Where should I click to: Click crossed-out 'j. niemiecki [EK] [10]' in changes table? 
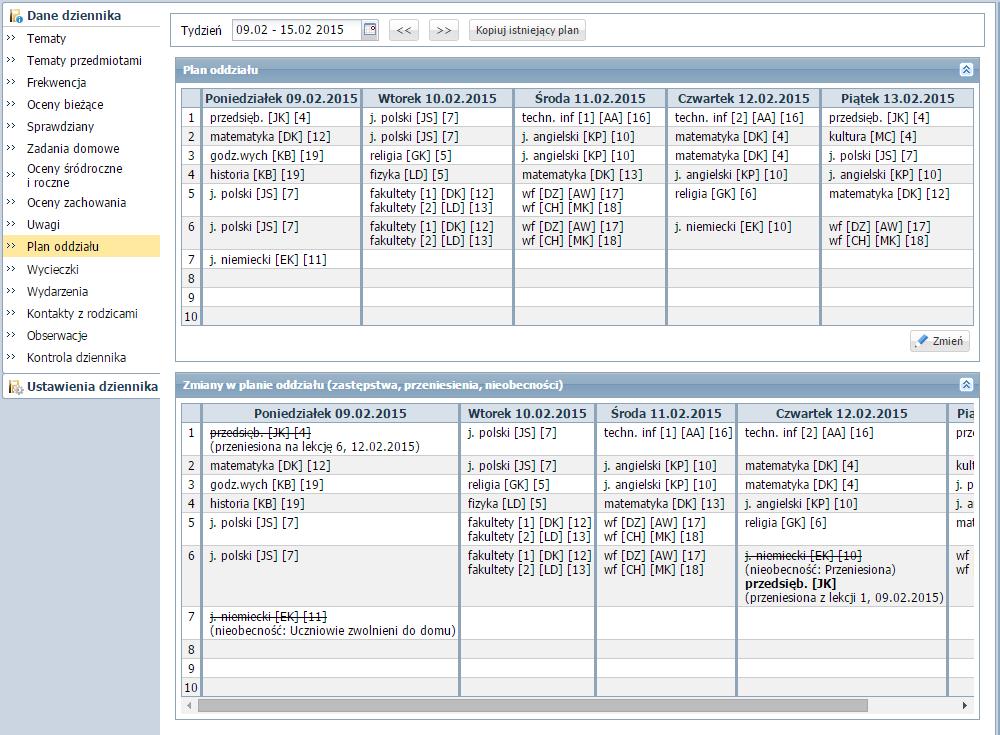[803, 556]
